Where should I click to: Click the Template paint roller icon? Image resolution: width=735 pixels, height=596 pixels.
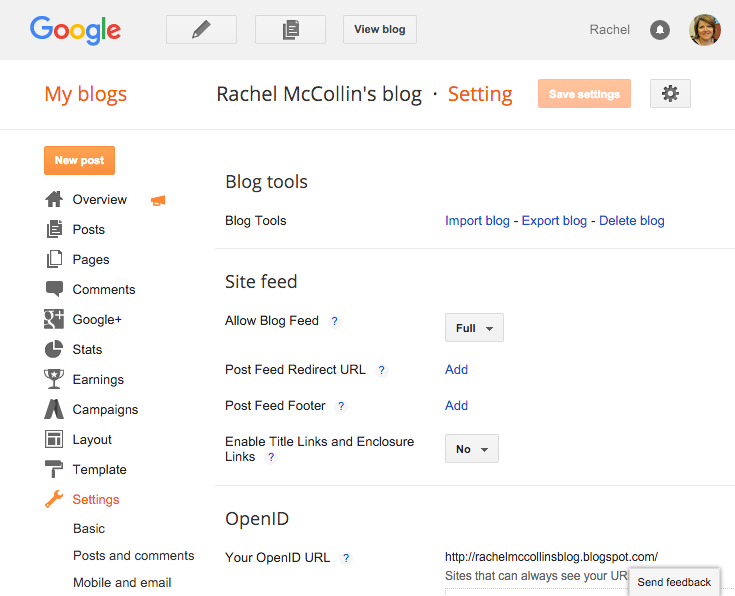[x=53, y=469]
